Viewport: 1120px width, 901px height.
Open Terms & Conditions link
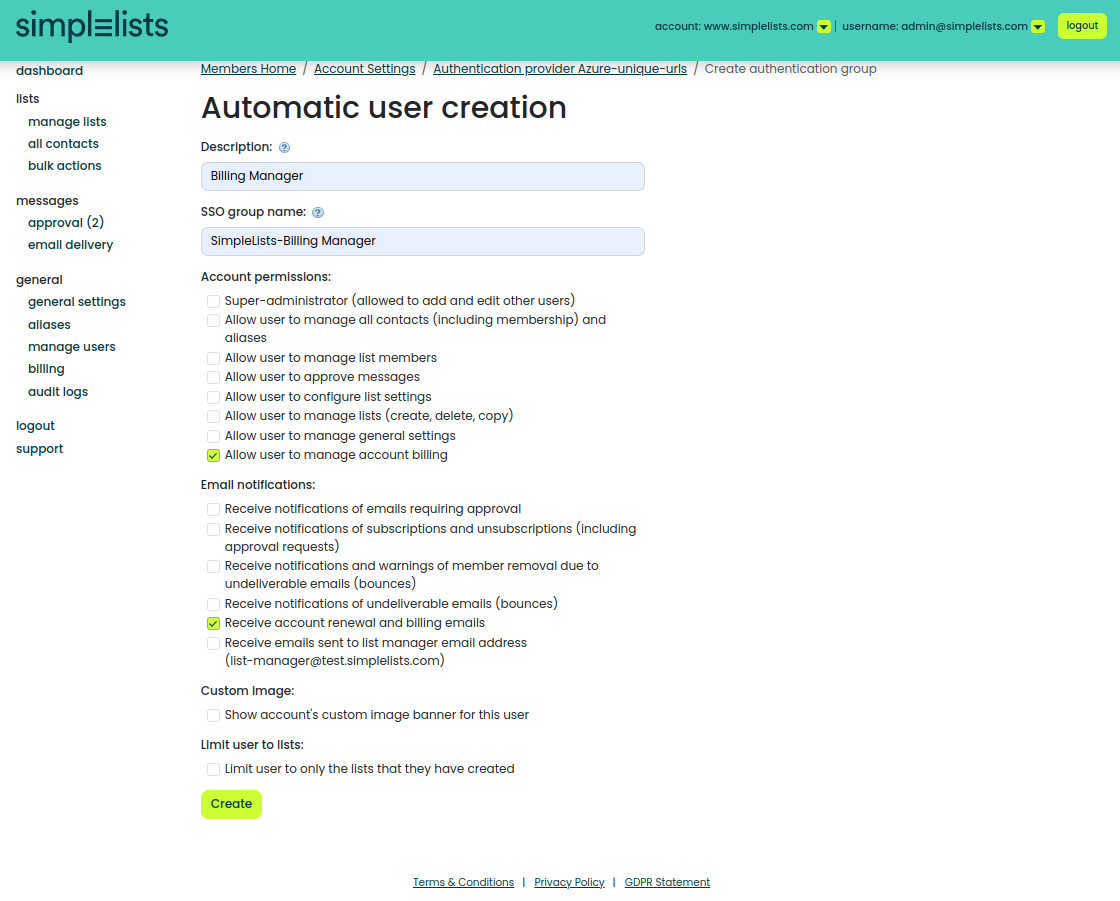[464, 883]
